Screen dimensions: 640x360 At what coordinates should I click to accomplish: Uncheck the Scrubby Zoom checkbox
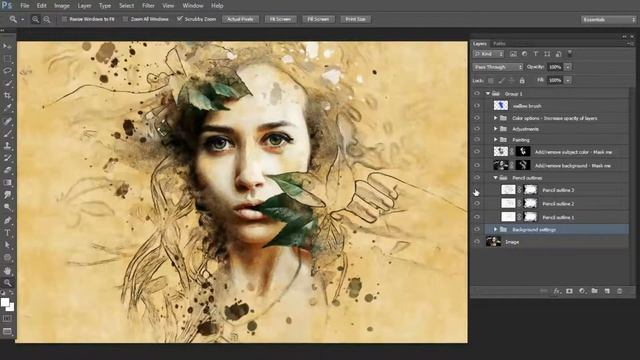click(x=180, y=19)
